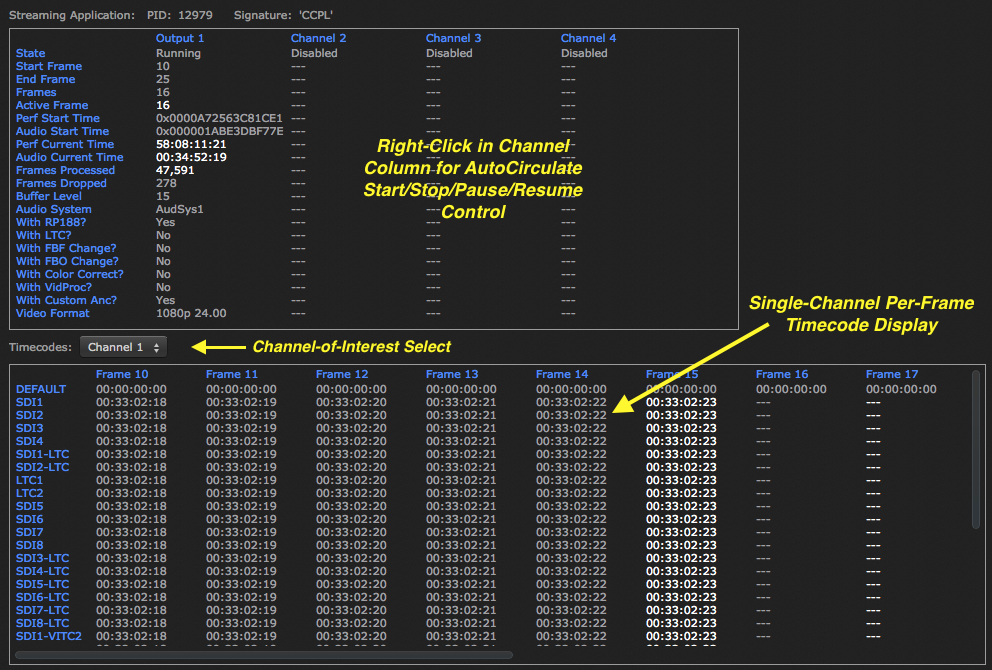This screenshot has height=670, width=992.
Task: Select the Frame 17 column header
Action: point(892,374)
